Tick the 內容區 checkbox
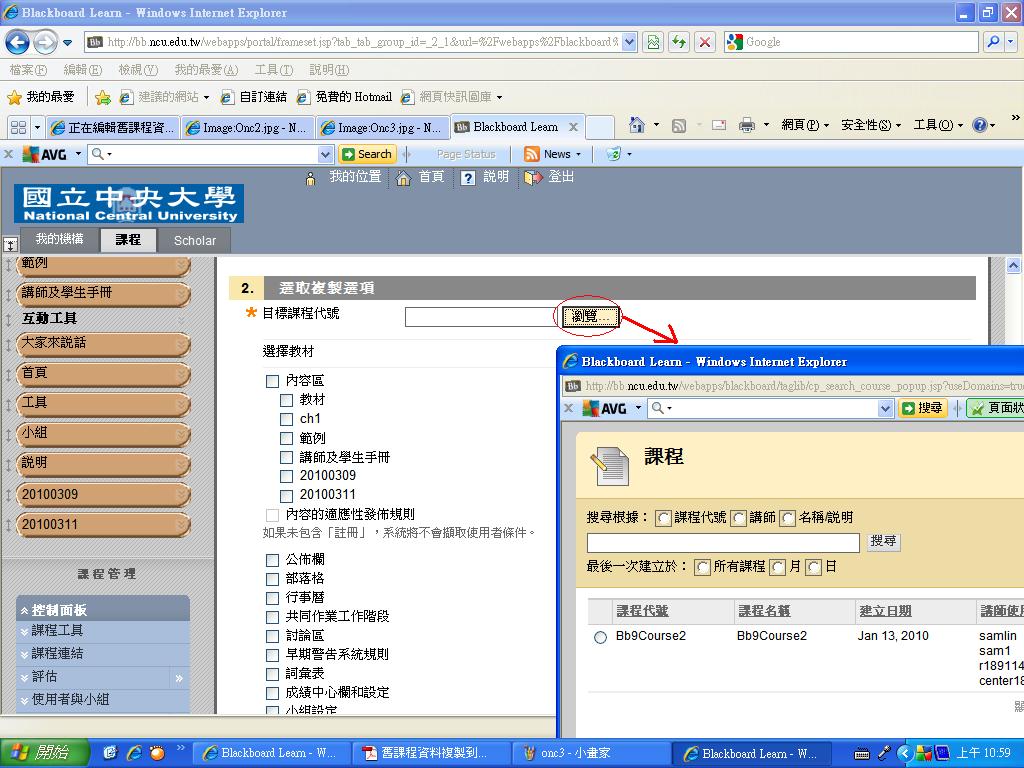This screenshot has height=768, width=1024. (x=272, y=381)
